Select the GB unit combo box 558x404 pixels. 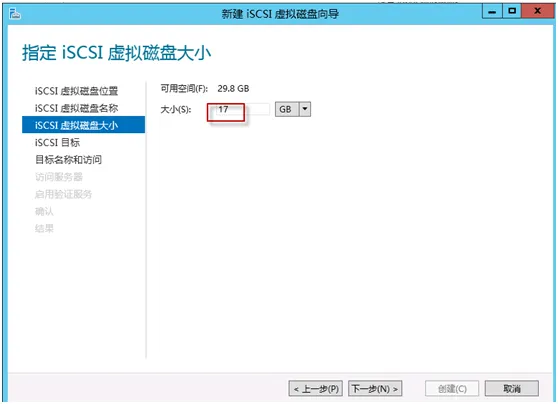click(293, 109)
